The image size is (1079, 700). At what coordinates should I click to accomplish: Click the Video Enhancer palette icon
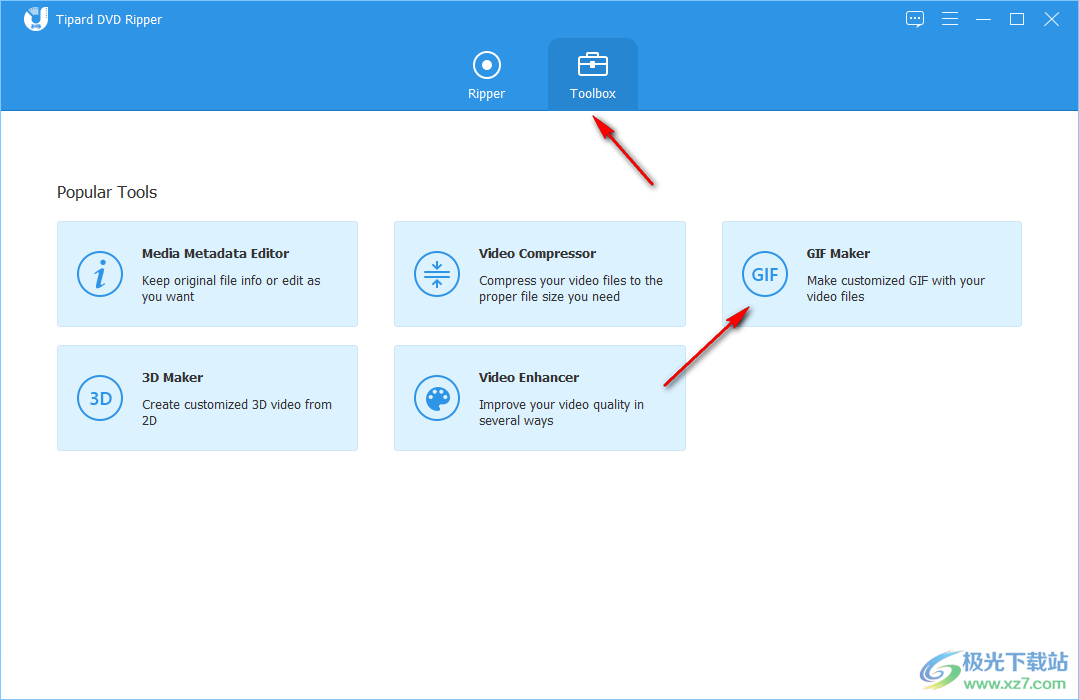437,398
